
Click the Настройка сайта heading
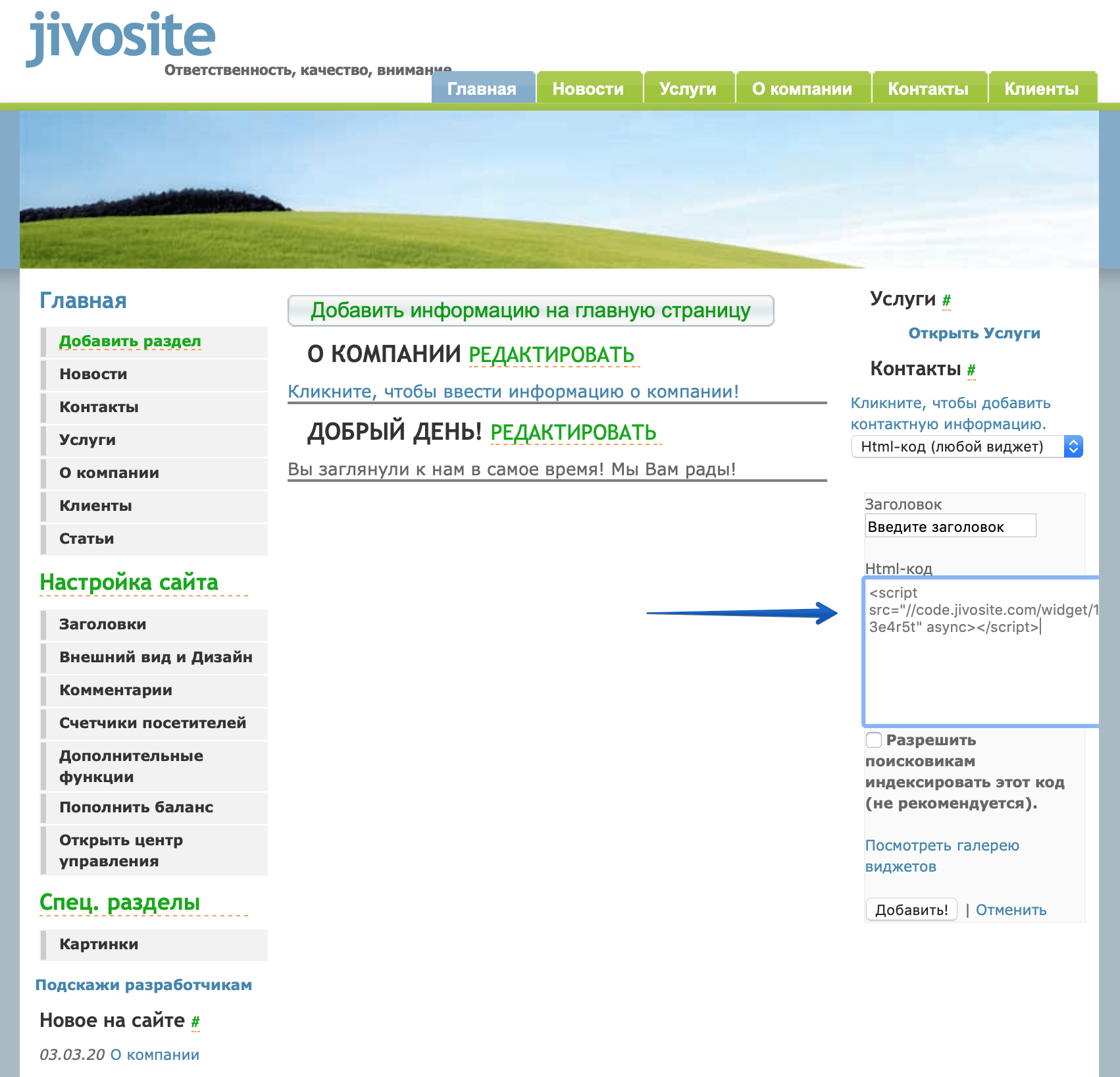129,582
